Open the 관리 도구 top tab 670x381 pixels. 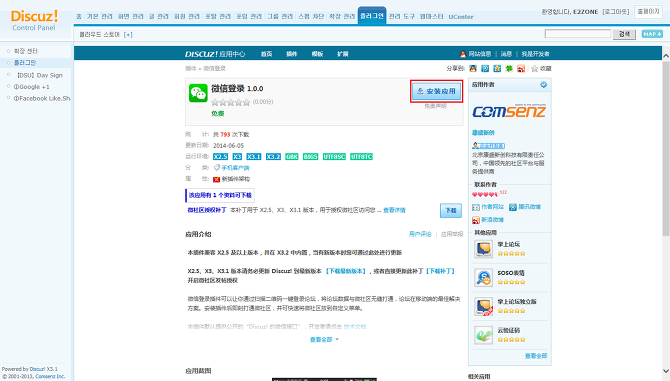[x=402, y=16]
